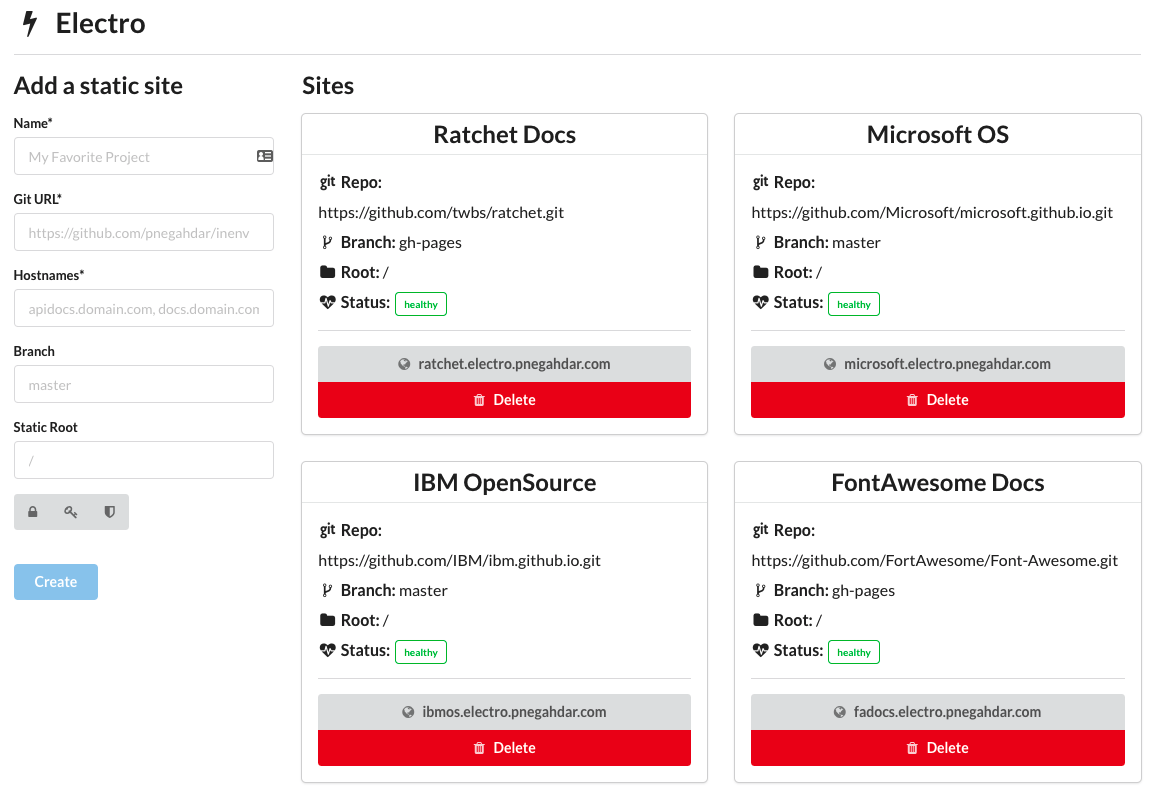Click the contact card icon in Name field
Image resolution: width=1173 pixels, height=805 pixels.
(x=265, y=156)
